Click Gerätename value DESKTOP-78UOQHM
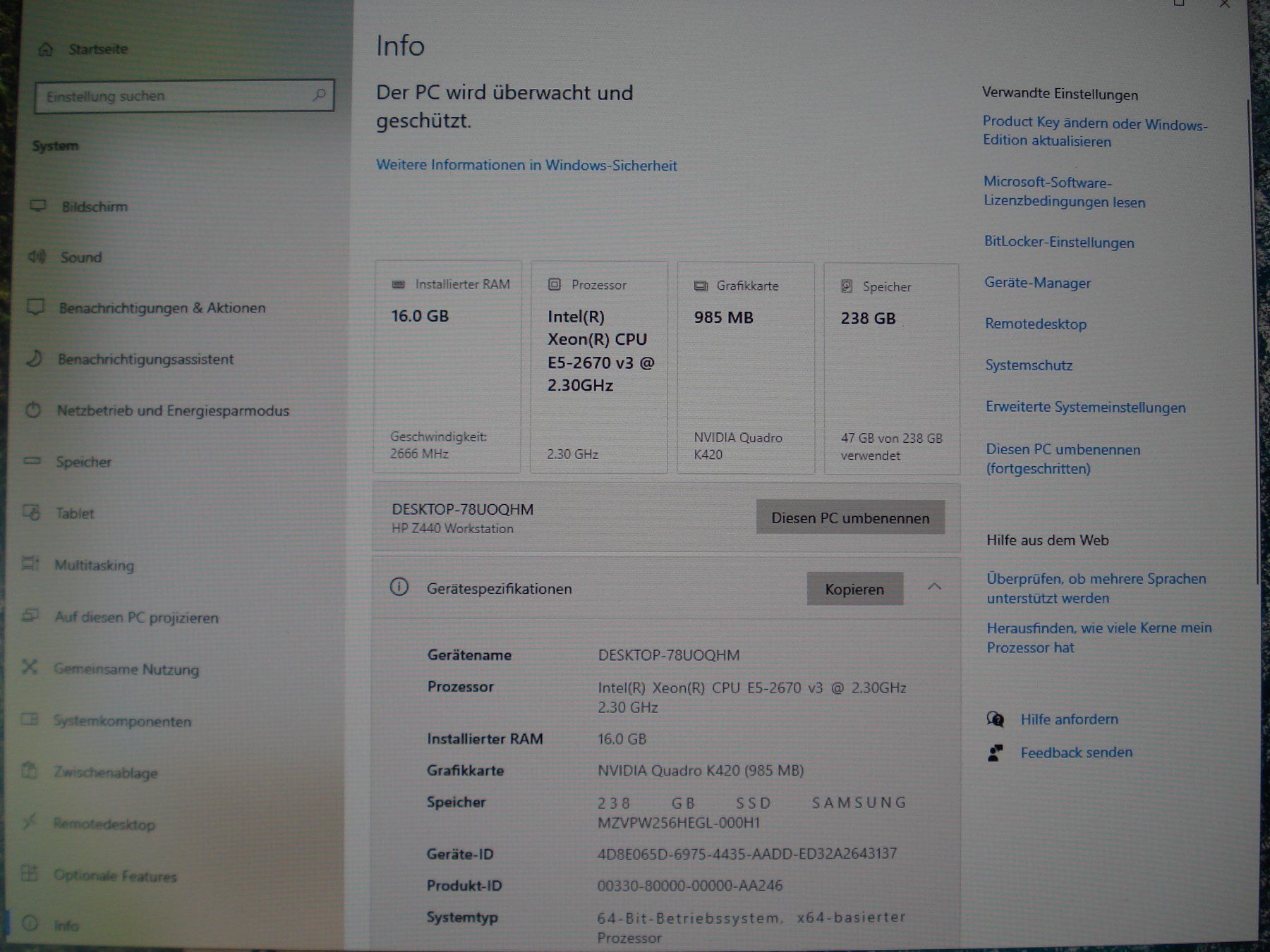 669,655
